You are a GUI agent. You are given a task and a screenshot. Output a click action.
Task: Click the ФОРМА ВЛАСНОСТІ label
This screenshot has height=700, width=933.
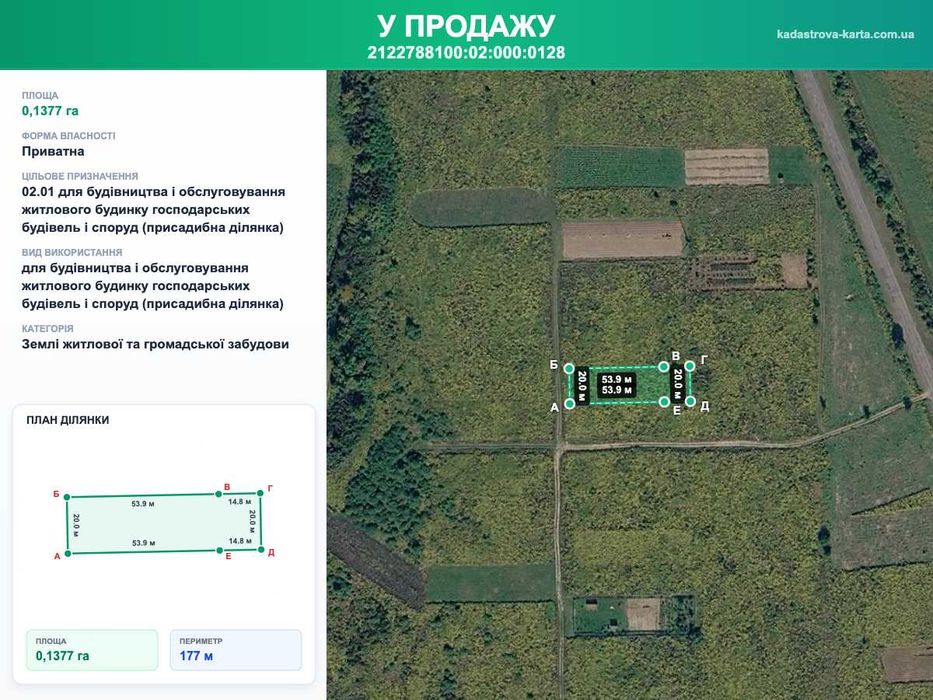pyautogui.click(x=68, y=136)
